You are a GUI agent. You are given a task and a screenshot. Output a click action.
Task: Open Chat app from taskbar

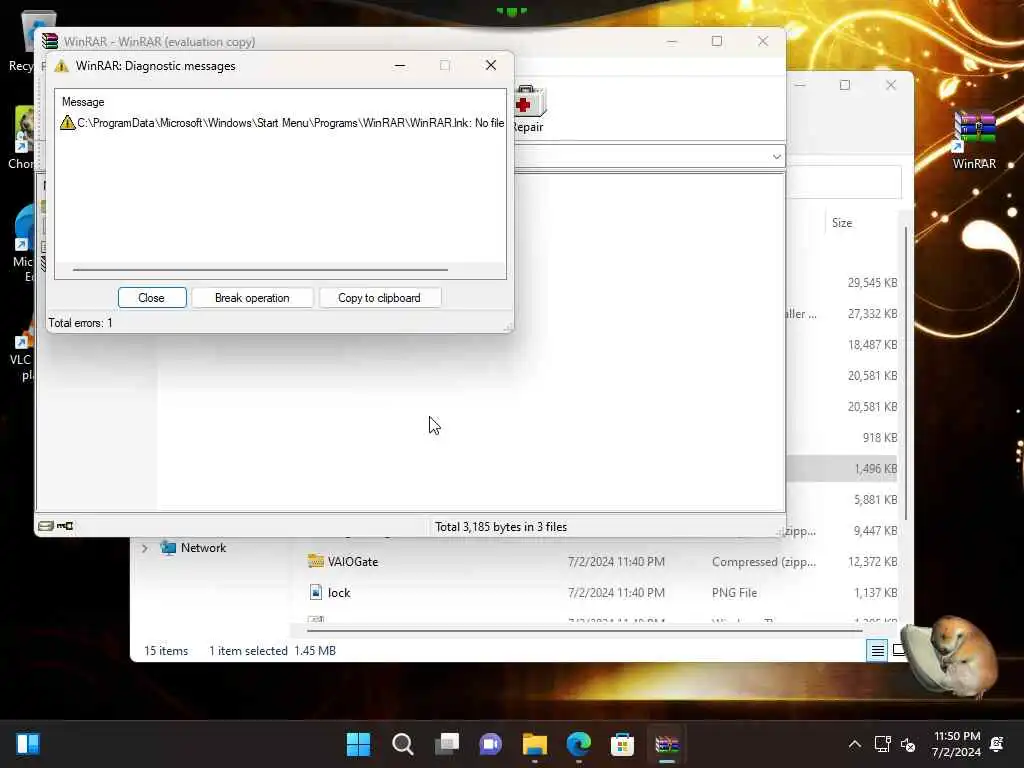(x=490, y=744)
